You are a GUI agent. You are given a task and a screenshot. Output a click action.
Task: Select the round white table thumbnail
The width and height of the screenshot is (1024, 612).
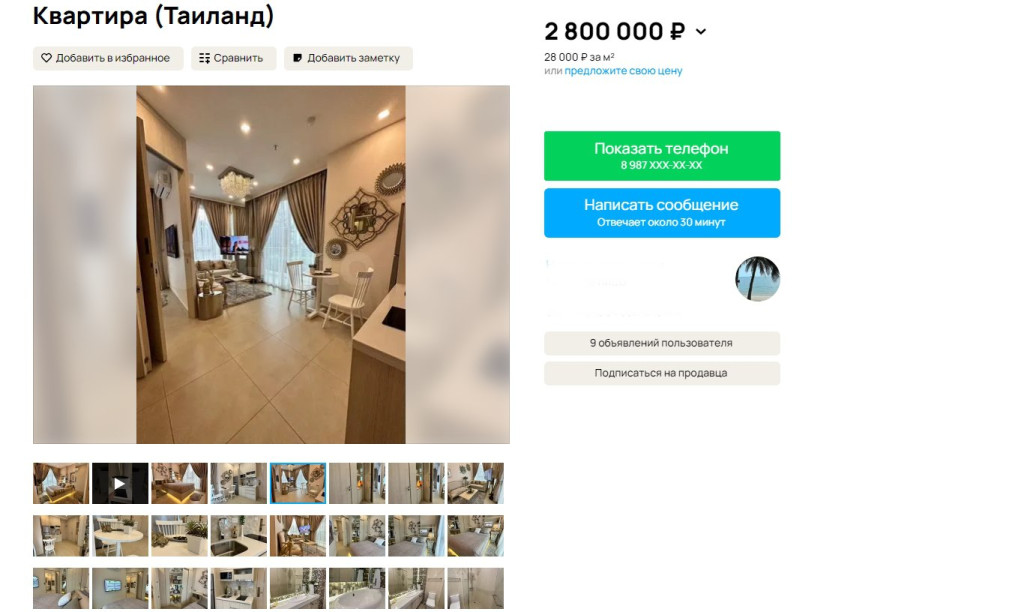tap(120, 536)
